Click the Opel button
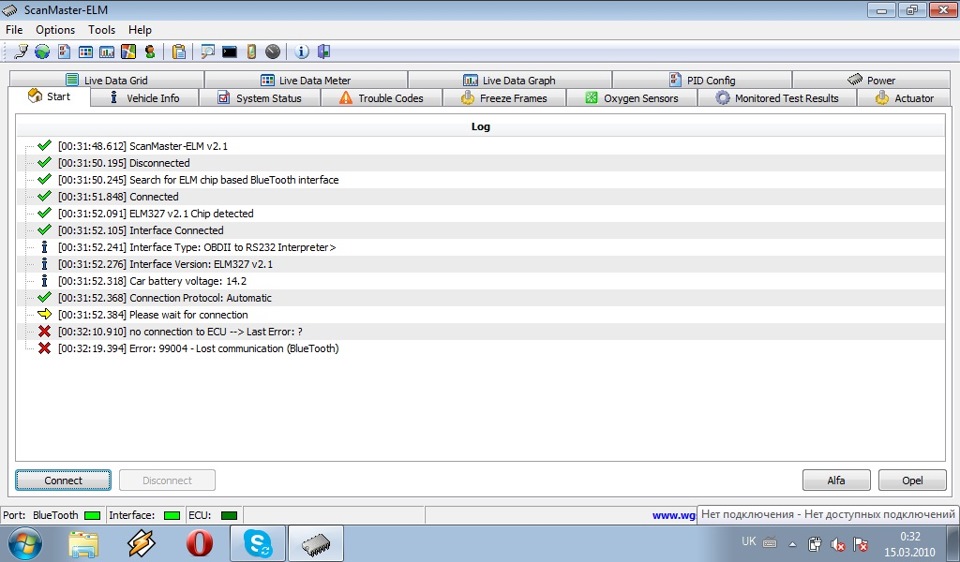Image resolution: width=960 pixels, height=562 pixels. pos(912,481)
